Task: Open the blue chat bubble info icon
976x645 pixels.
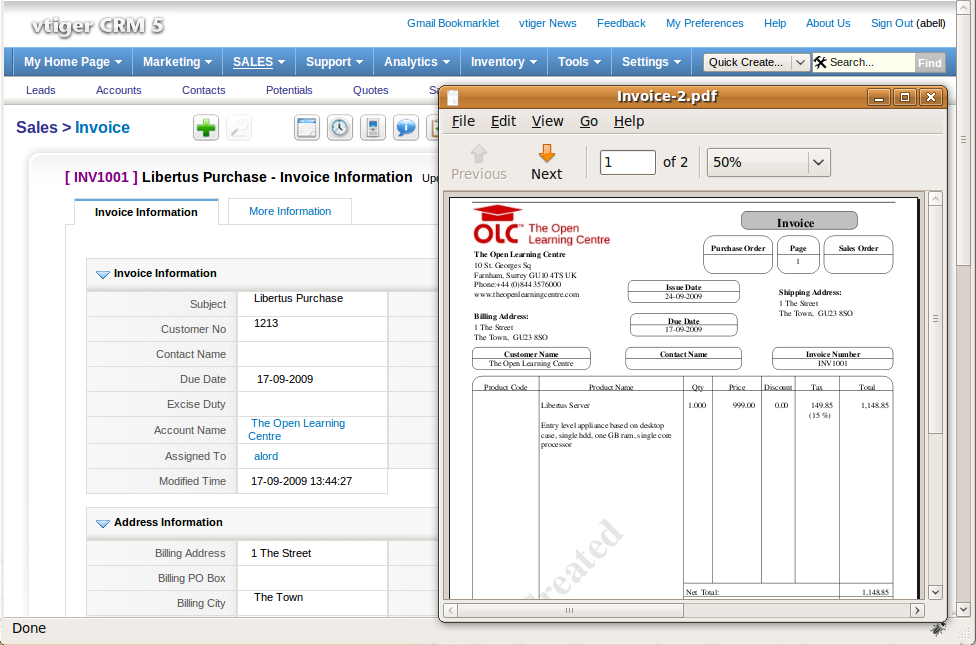Action: (406, 128)
